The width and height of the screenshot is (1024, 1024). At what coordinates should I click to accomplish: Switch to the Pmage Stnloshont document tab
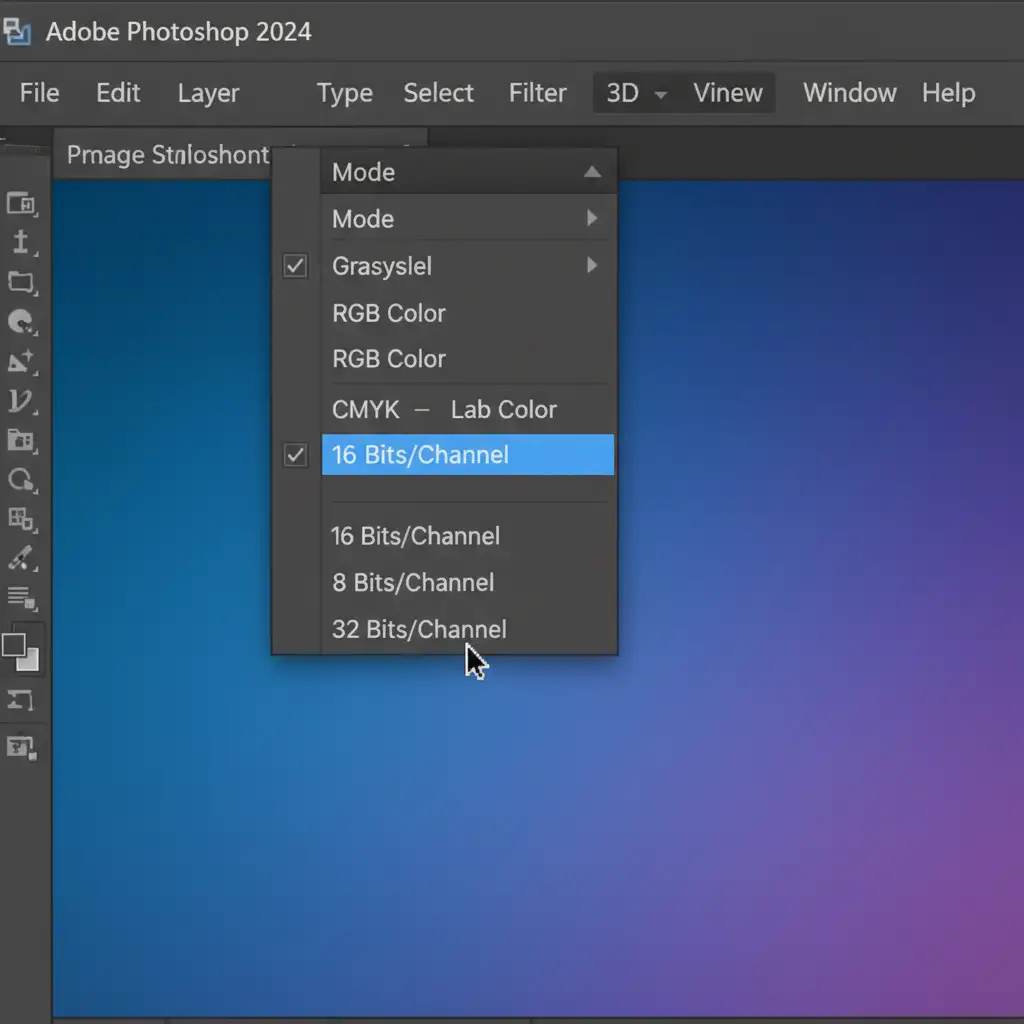[x=167, y=155]
